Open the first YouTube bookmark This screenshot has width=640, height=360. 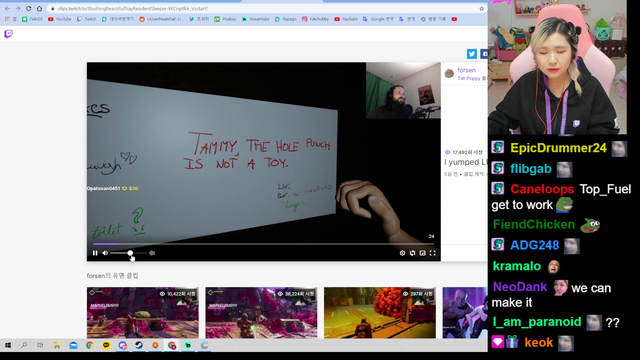pyautogui.click(x=60, y=19)
